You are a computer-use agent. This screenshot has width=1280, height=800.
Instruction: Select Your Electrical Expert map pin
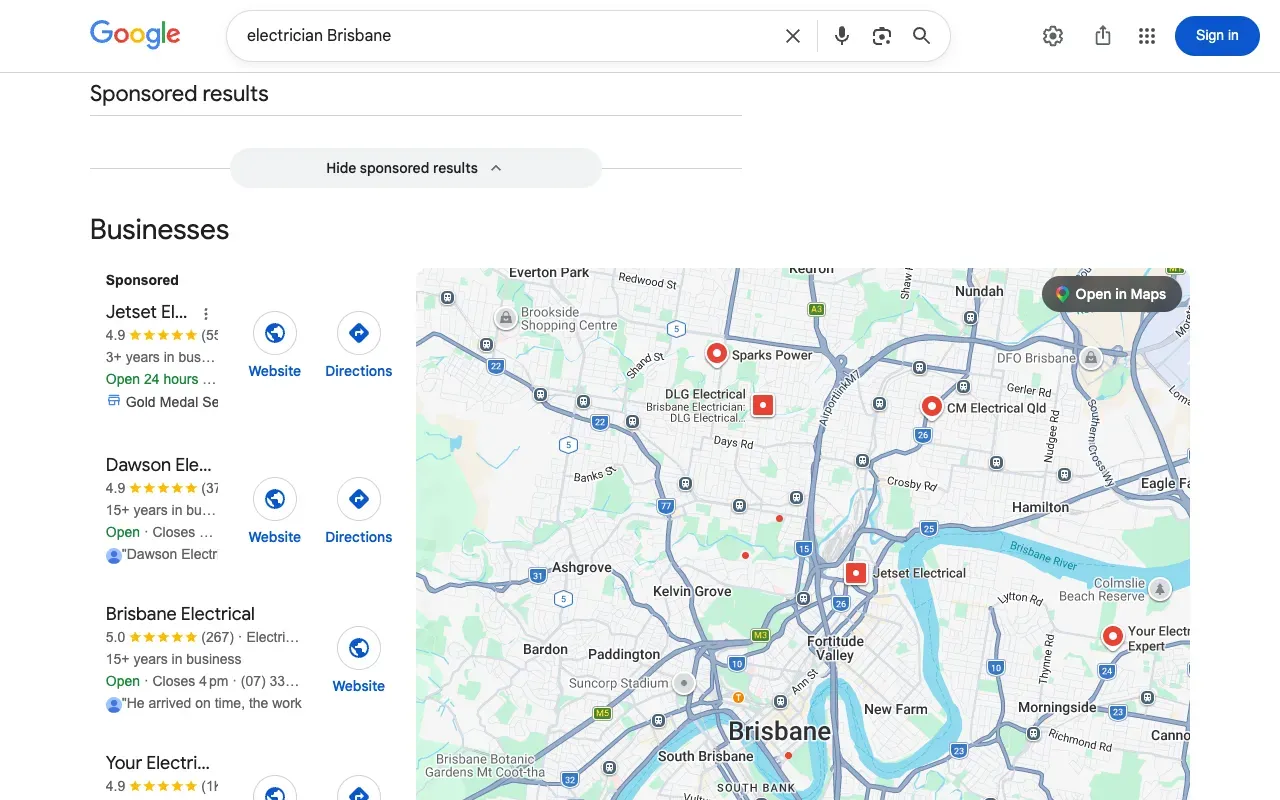click(1112, 636)
